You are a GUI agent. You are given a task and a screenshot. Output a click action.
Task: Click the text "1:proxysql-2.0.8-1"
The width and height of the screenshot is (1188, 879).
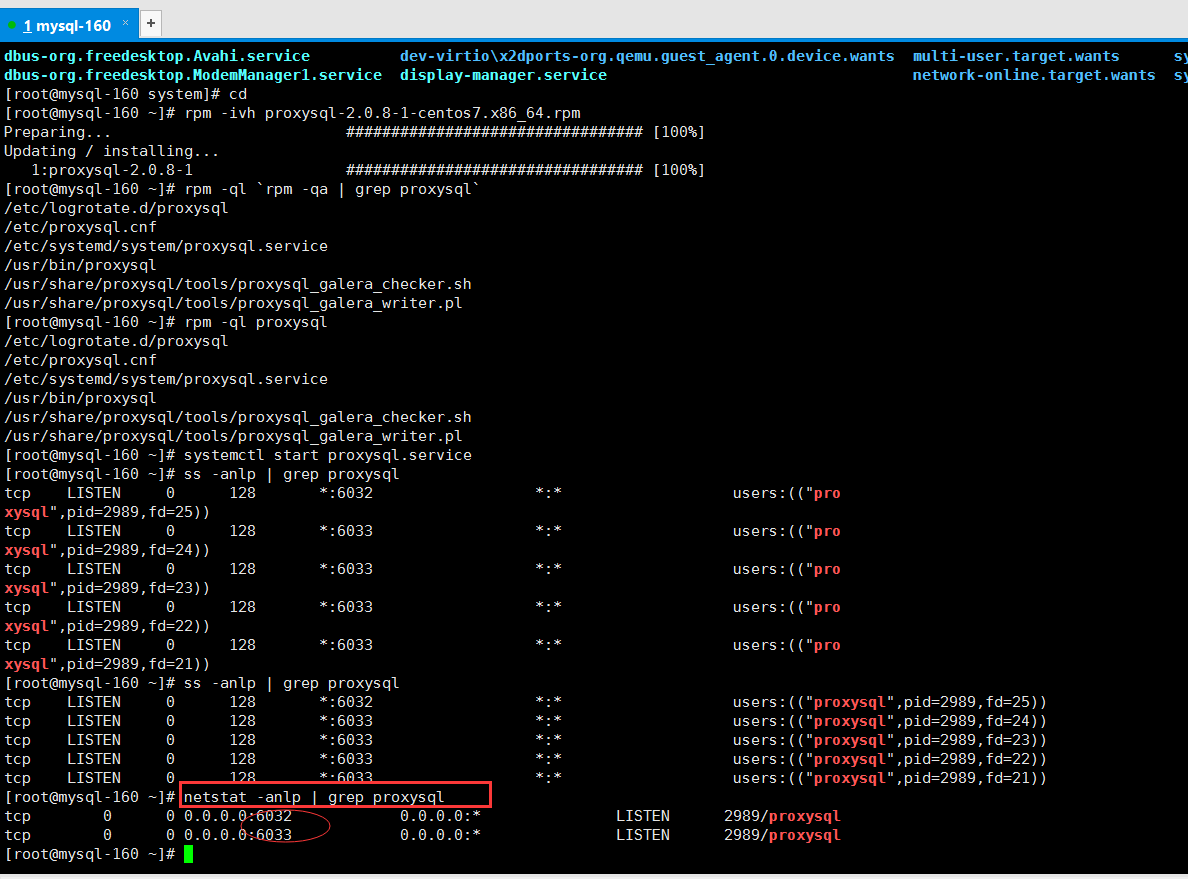point(111,170)
